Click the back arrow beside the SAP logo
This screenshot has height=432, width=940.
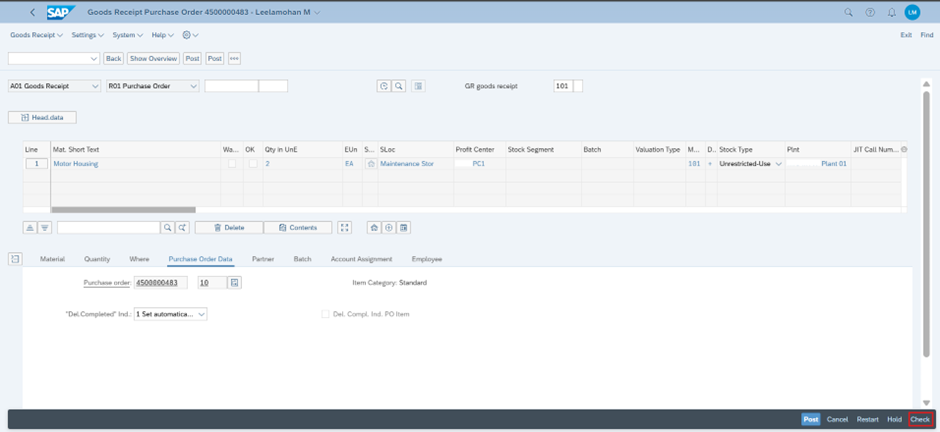pos(32,12)
